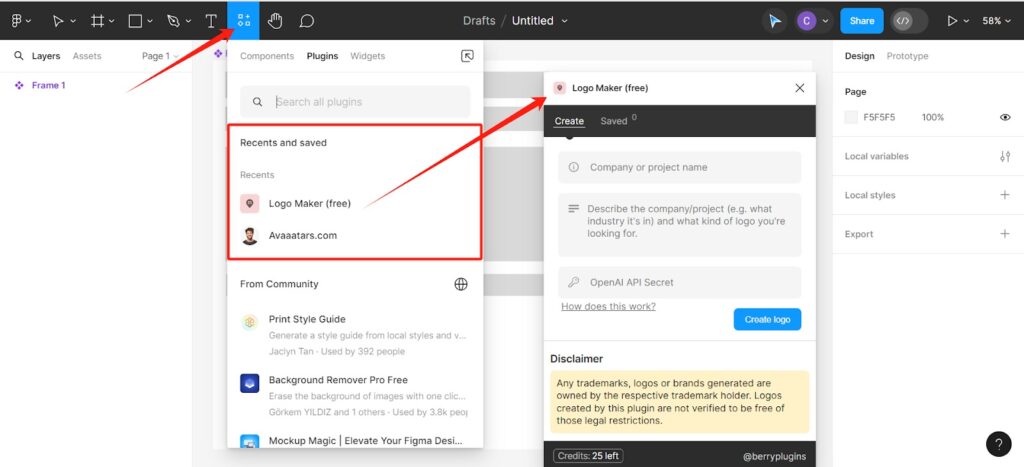Focus the logo description text area
The image size is (1024, 467).
click(679, 225)
